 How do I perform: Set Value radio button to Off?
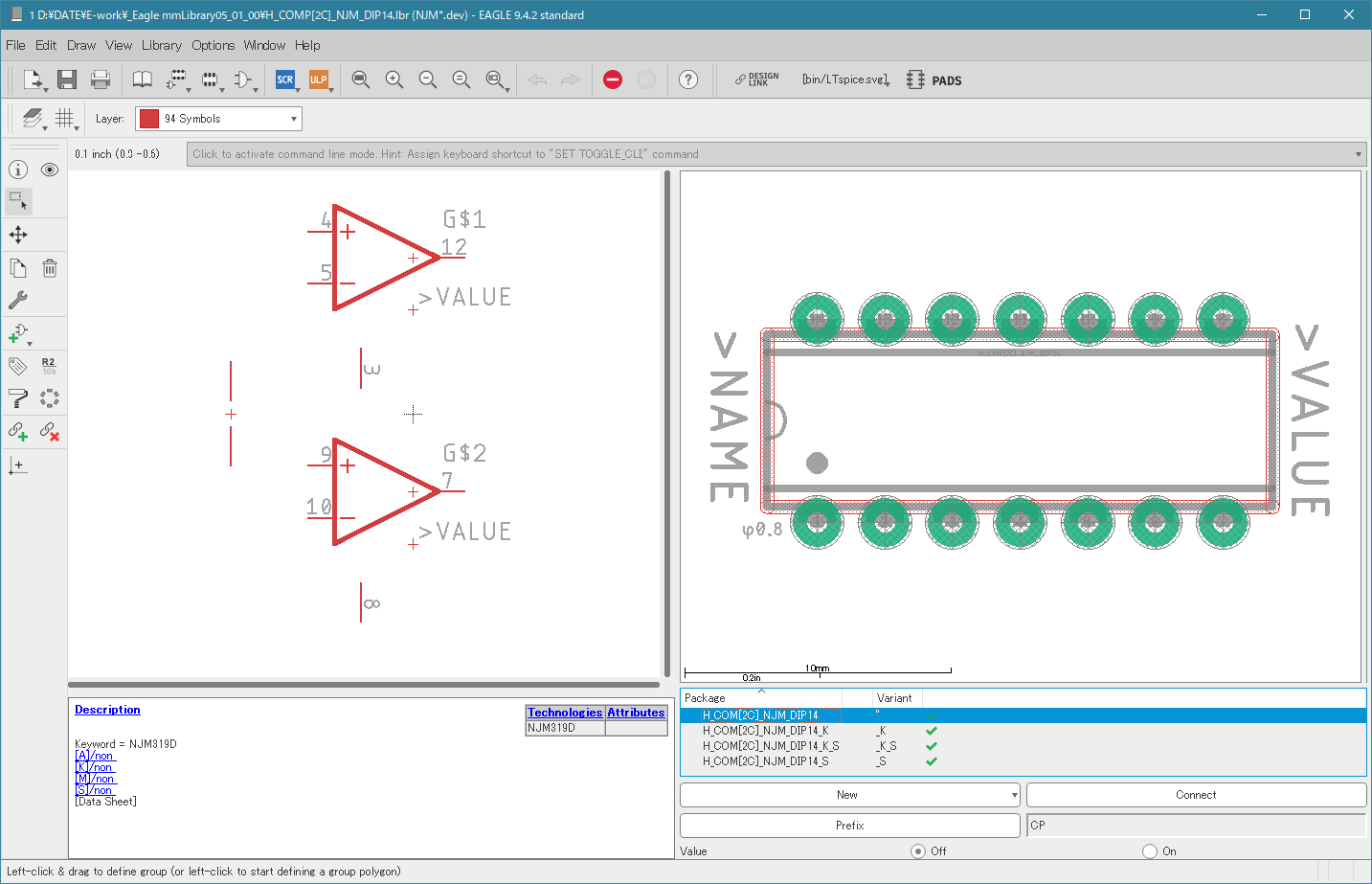(x=918, y=851)
